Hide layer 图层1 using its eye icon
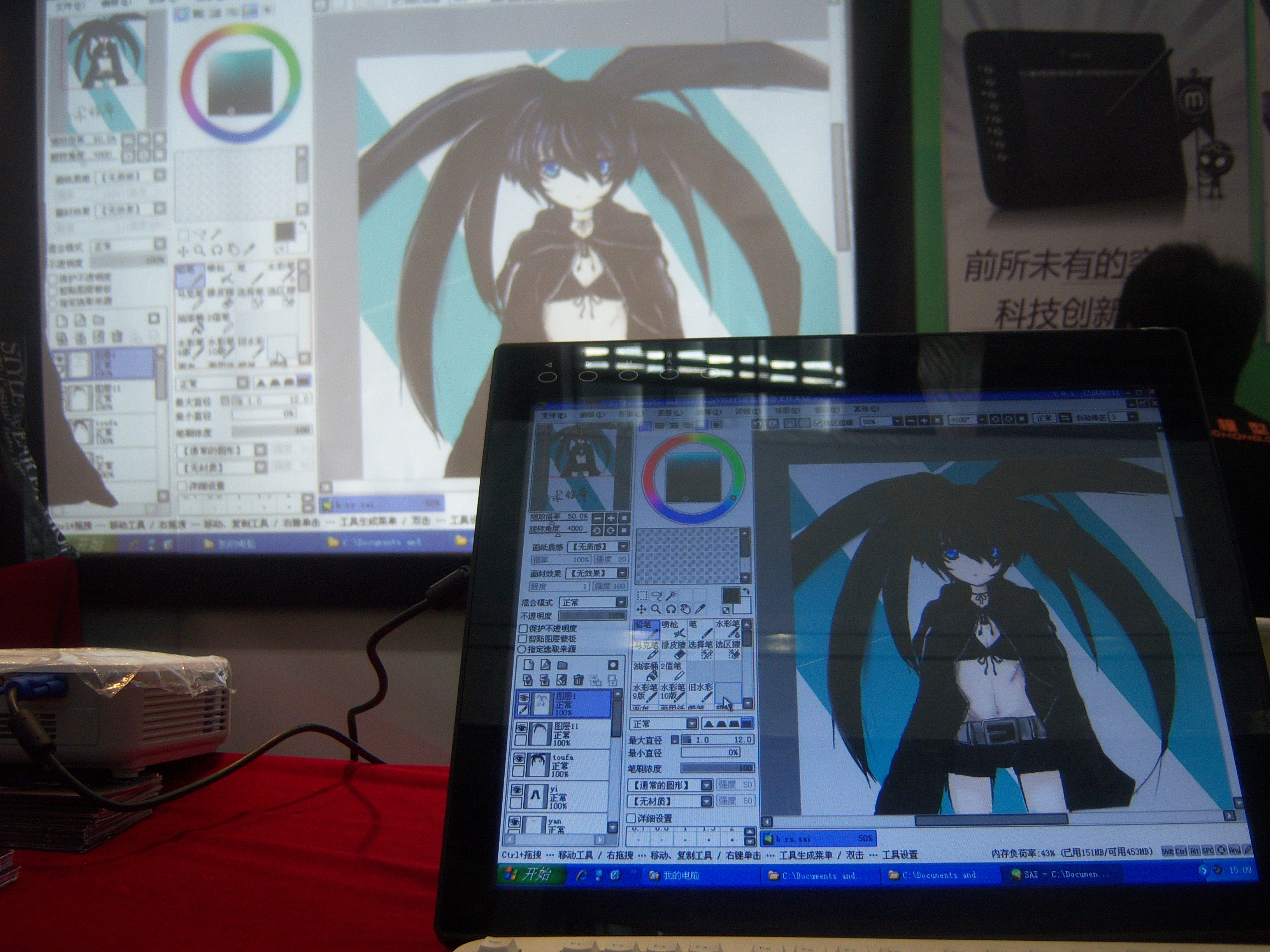Image resolution: width=1270 pixels, height=952 pixels. click(523, 698)
